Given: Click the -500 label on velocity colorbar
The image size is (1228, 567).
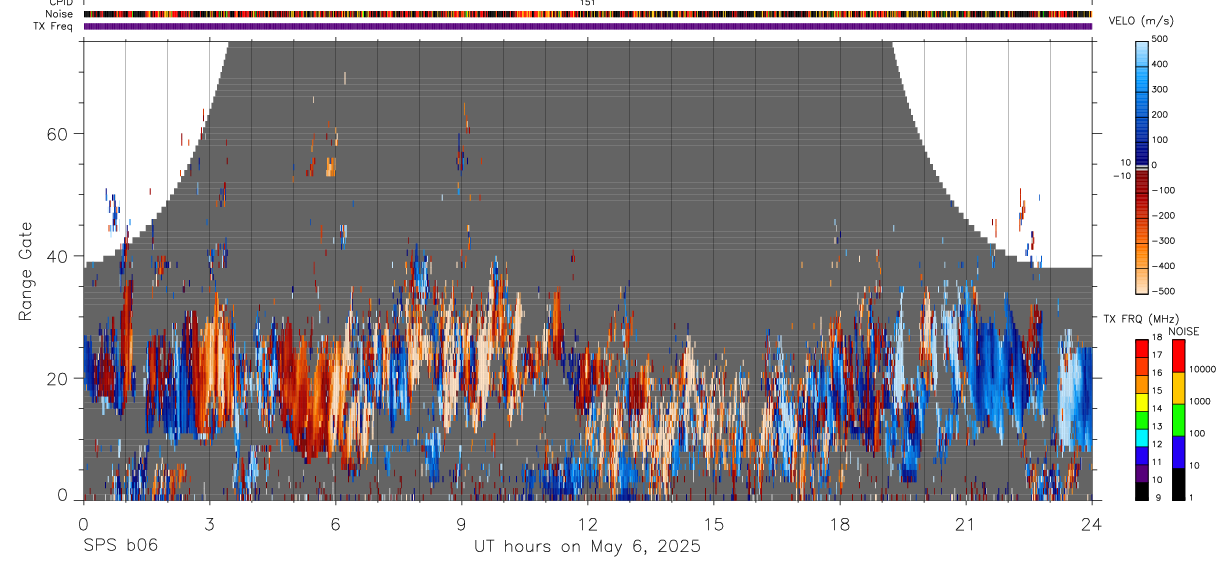Looking at the screenshot, I should 1165,291.
